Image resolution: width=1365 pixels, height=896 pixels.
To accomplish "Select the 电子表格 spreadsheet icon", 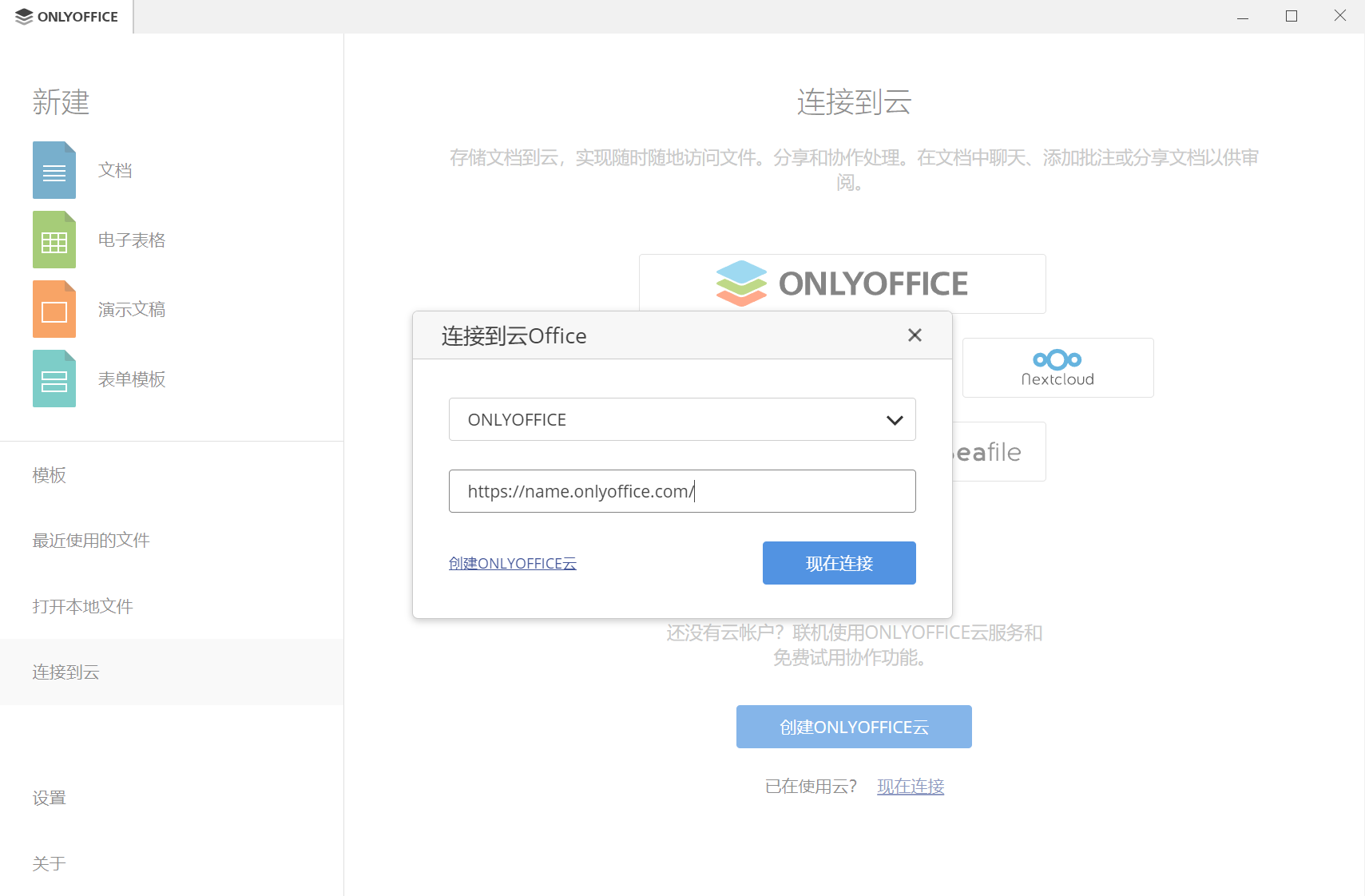I will coord(54,240).
